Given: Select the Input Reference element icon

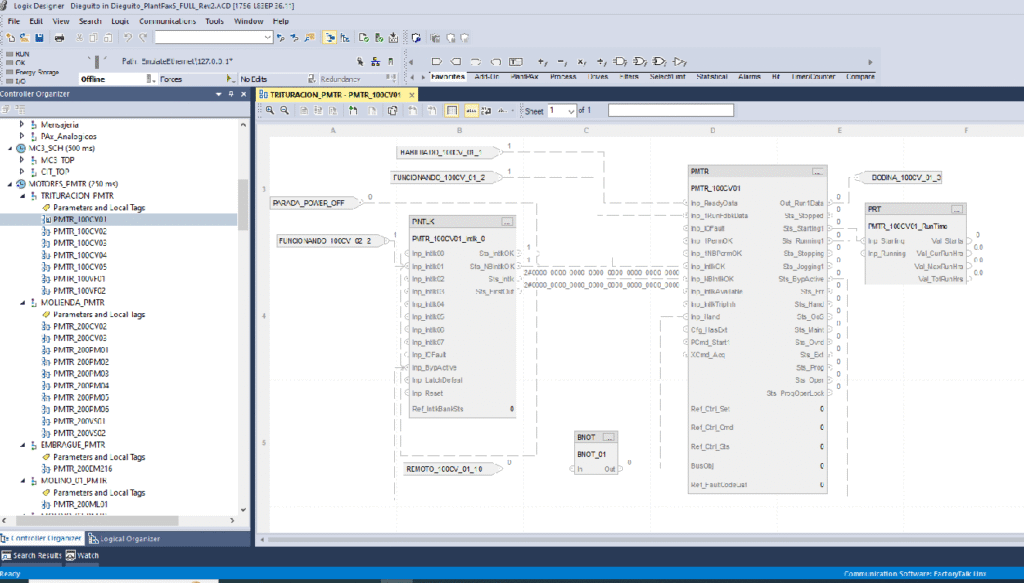Looking at the screenshot, I should (438, 61).
